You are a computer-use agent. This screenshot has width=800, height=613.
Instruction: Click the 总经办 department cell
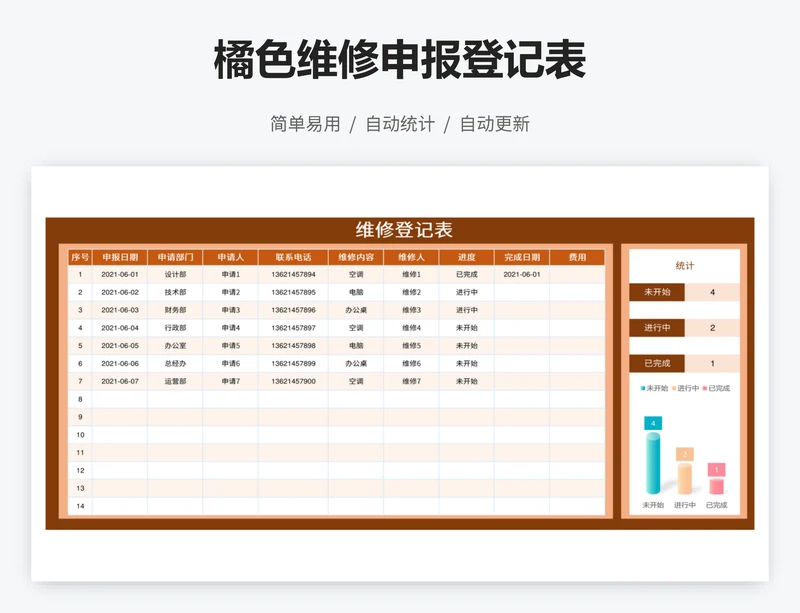point(175,363)
